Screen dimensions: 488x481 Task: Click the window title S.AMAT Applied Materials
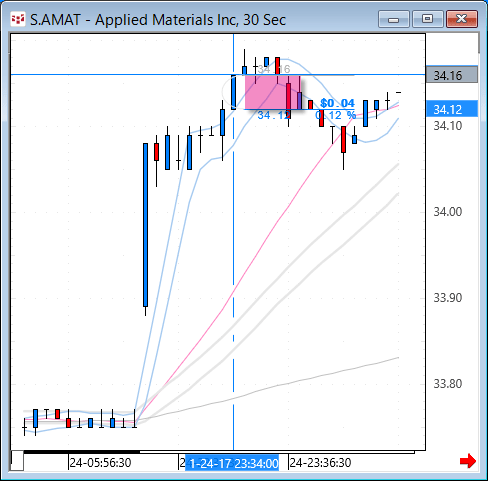pyautogui.click(x=158, y=20)
